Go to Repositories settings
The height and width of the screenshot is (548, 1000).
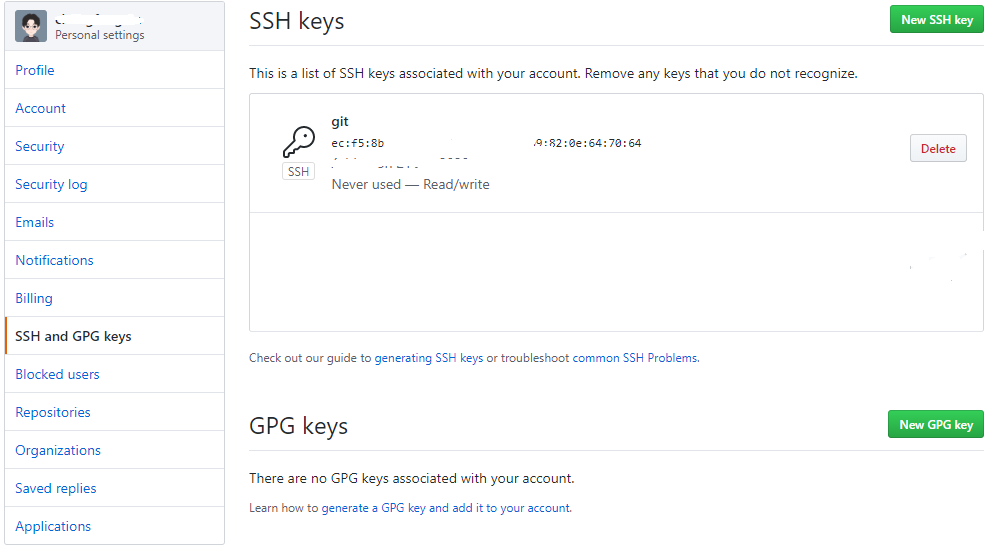pos(53,412)
